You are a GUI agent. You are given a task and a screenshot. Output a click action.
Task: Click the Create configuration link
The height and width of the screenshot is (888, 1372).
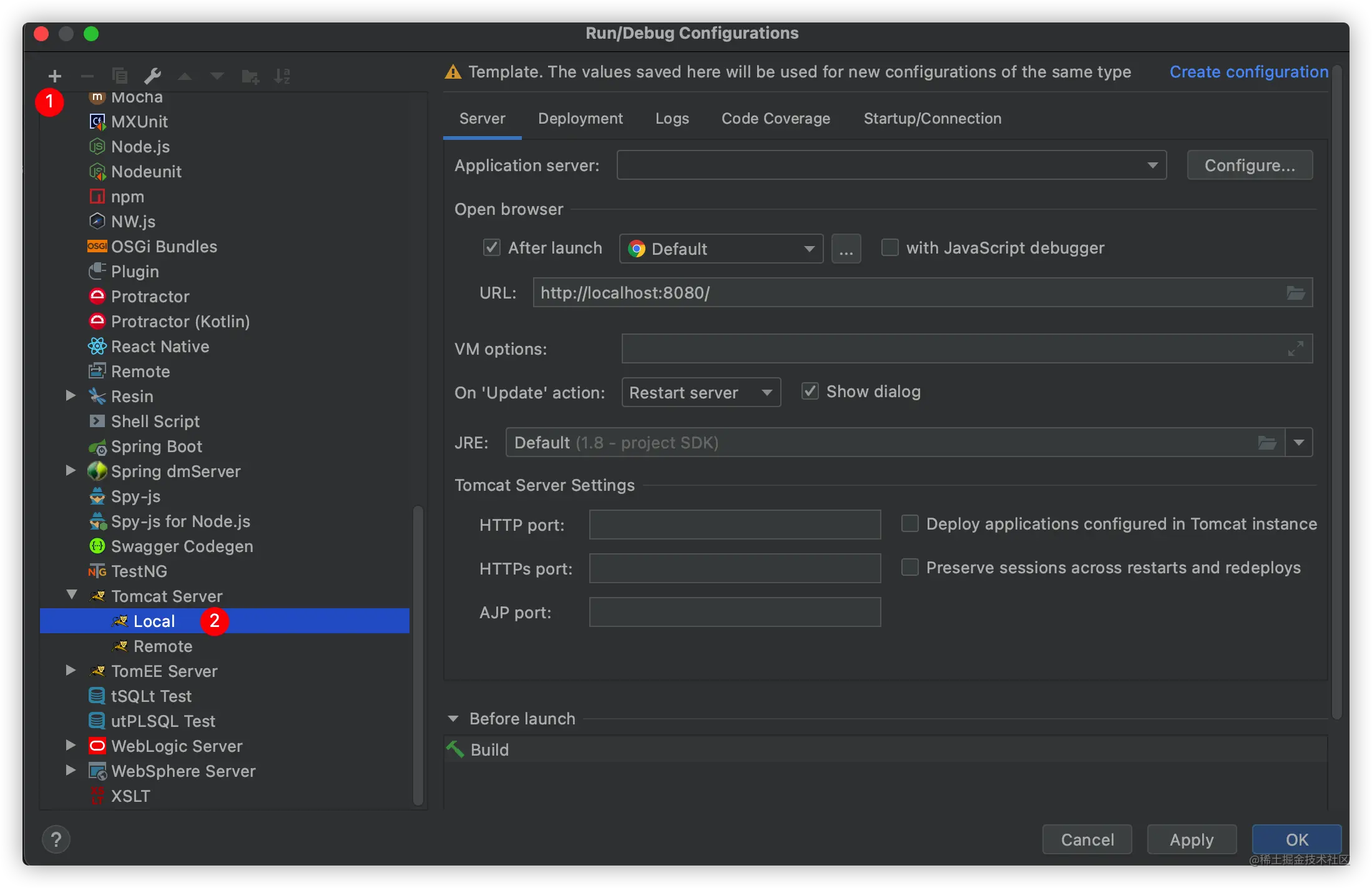[x=1248, y=72]
